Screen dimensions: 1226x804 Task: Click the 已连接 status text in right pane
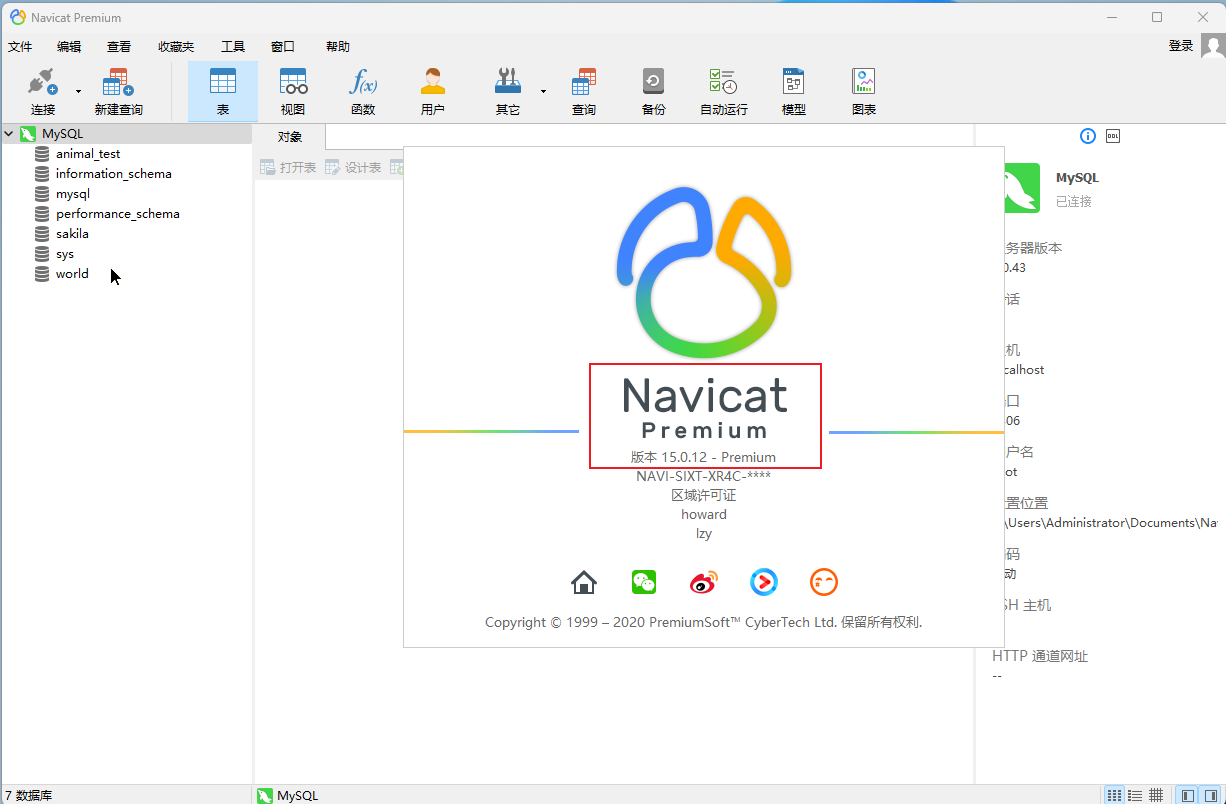[1074, 201]
